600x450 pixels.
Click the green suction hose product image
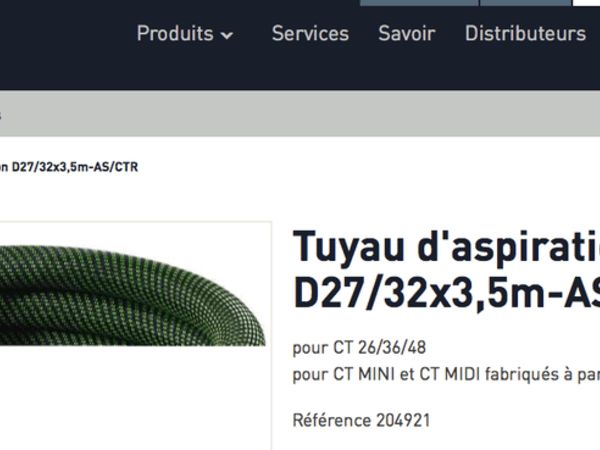(x=130, y=300)
